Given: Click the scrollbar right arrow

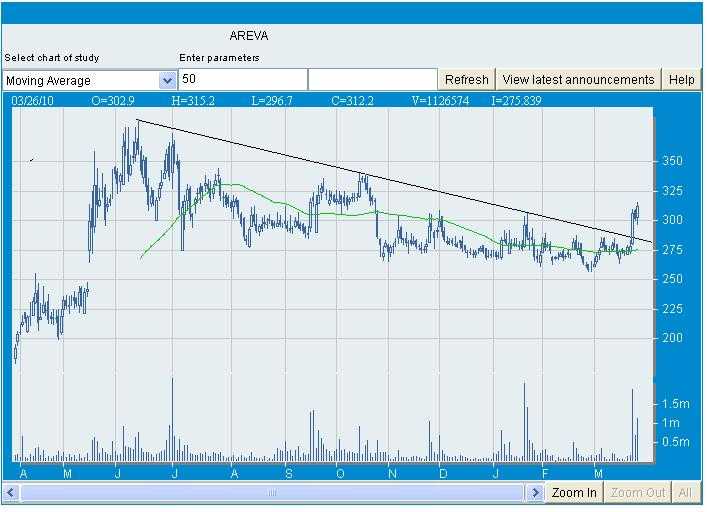Looking at the screenshot, I should pyautogui.click(x=535, y=492).
